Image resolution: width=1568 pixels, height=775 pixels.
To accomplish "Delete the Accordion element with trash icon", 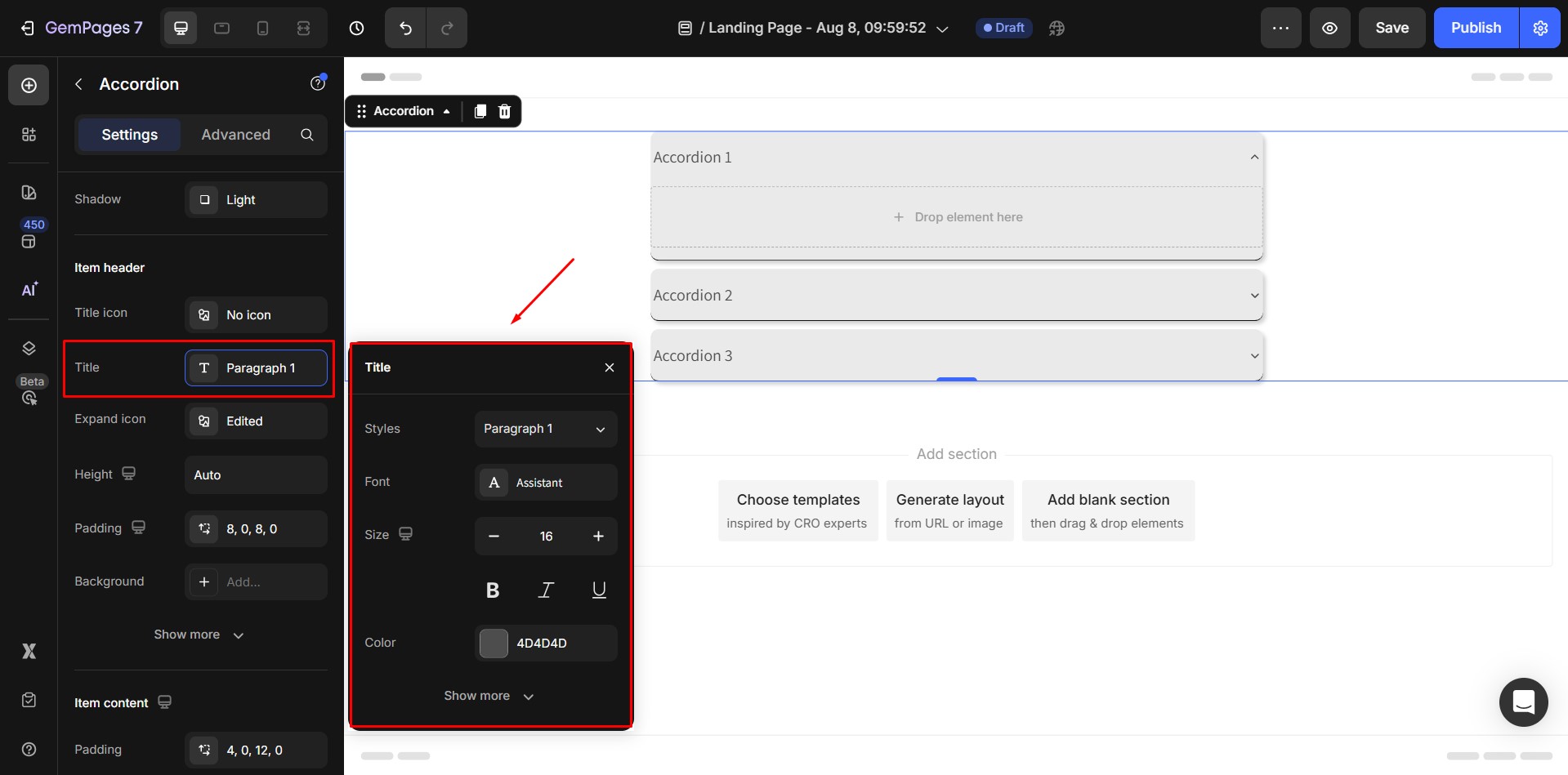I will pyautogui.click(x=505, y=111).
